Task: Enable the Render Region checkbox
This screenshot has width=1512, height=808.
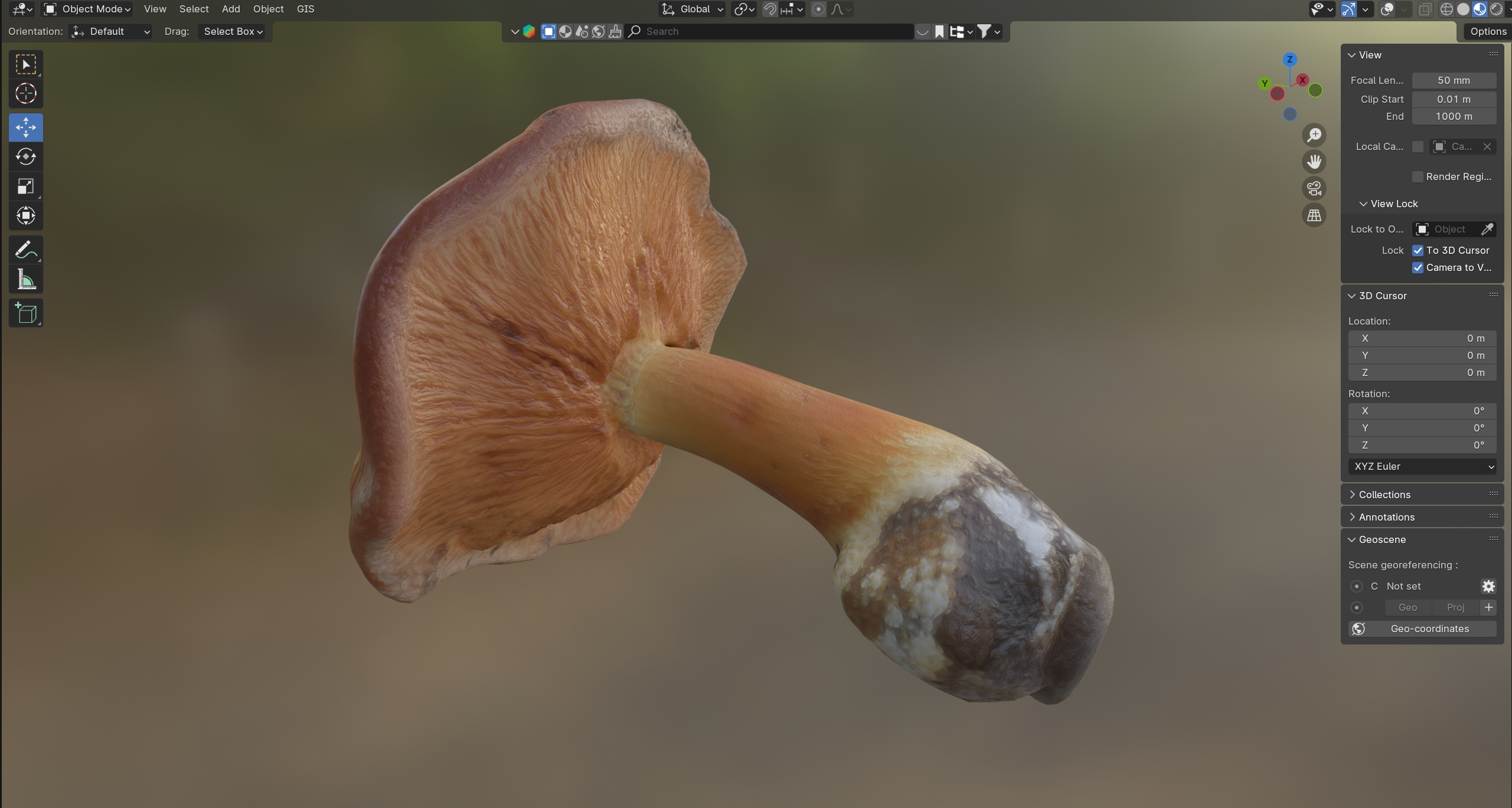Action: [x=1418, y=176]
